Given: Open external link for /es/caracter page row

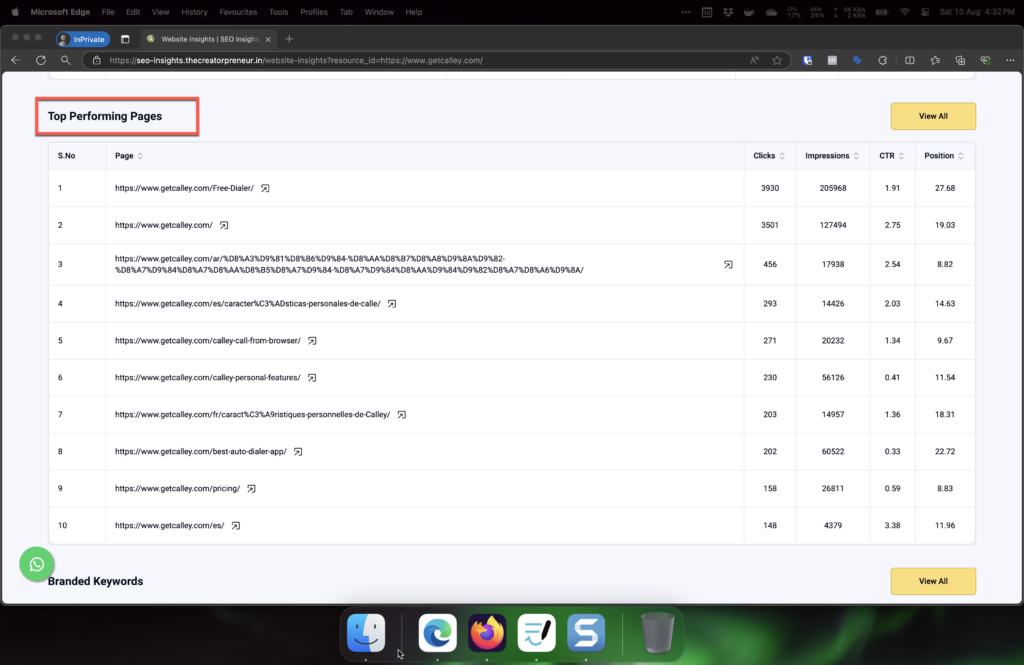Looking at the screenshot, I should [x=392, y=304].
